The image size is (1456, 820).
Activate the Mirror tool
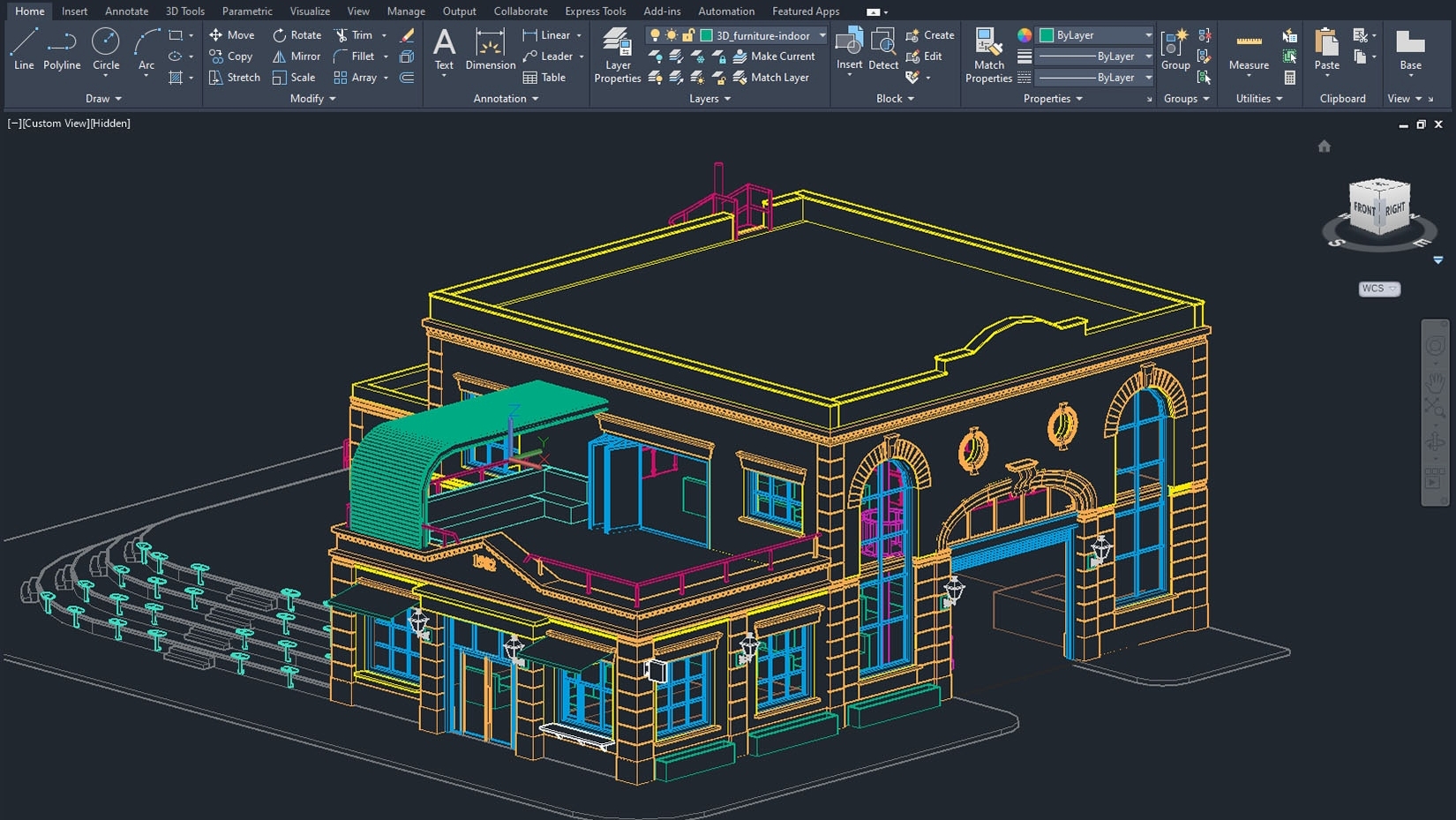pos(296,56)
